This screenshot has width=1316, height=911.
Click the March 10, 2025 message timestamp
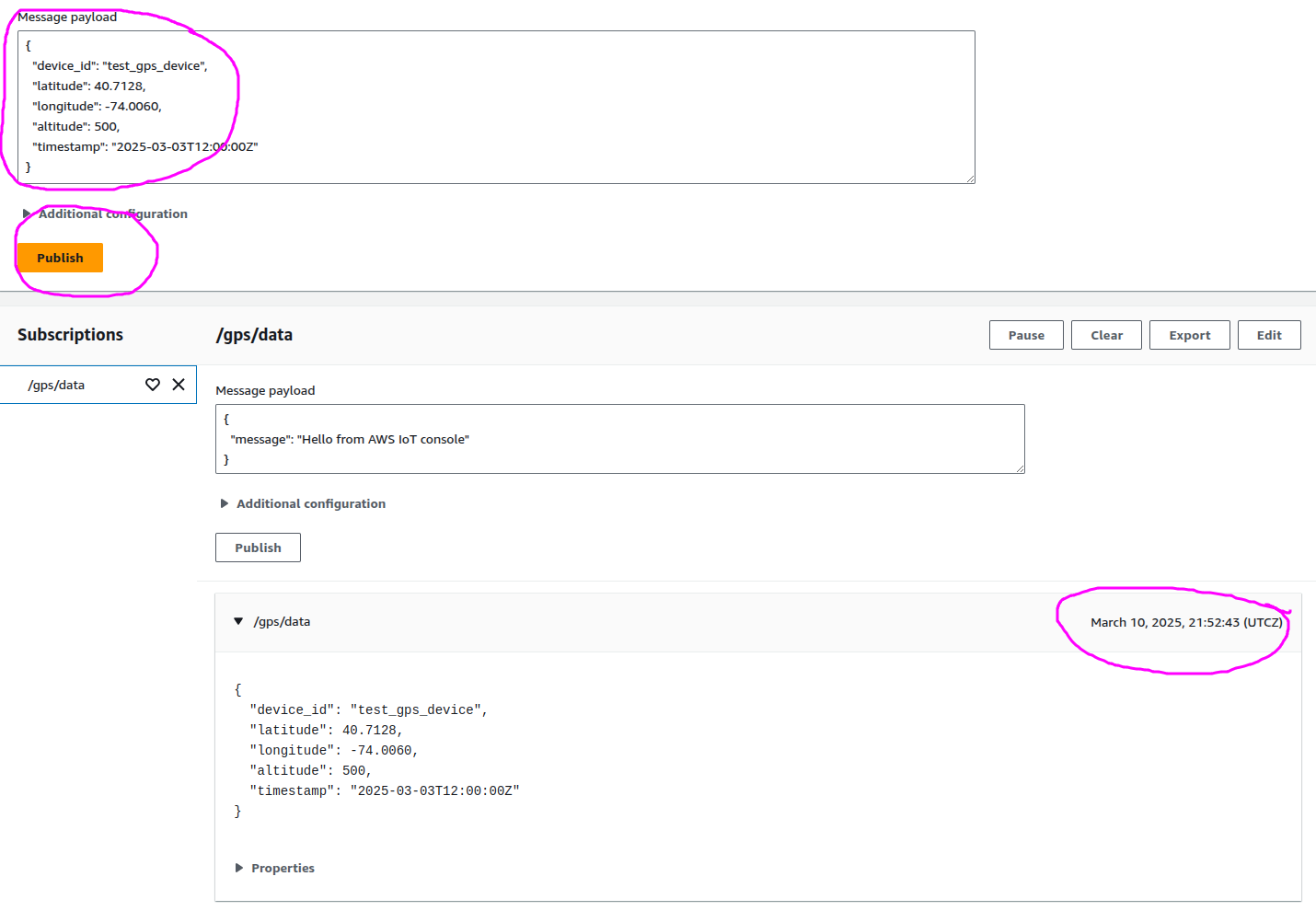tap(1185, 622)
